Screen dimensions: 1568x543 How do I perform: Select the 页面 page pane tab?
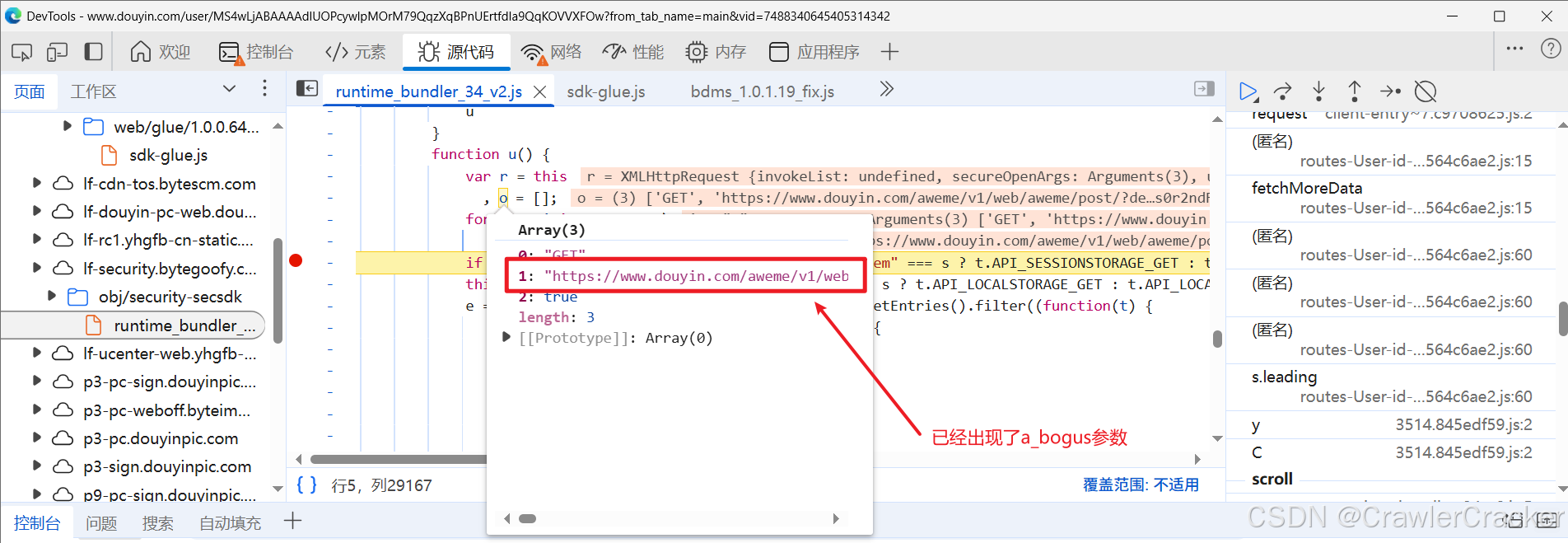coord(30,91)
